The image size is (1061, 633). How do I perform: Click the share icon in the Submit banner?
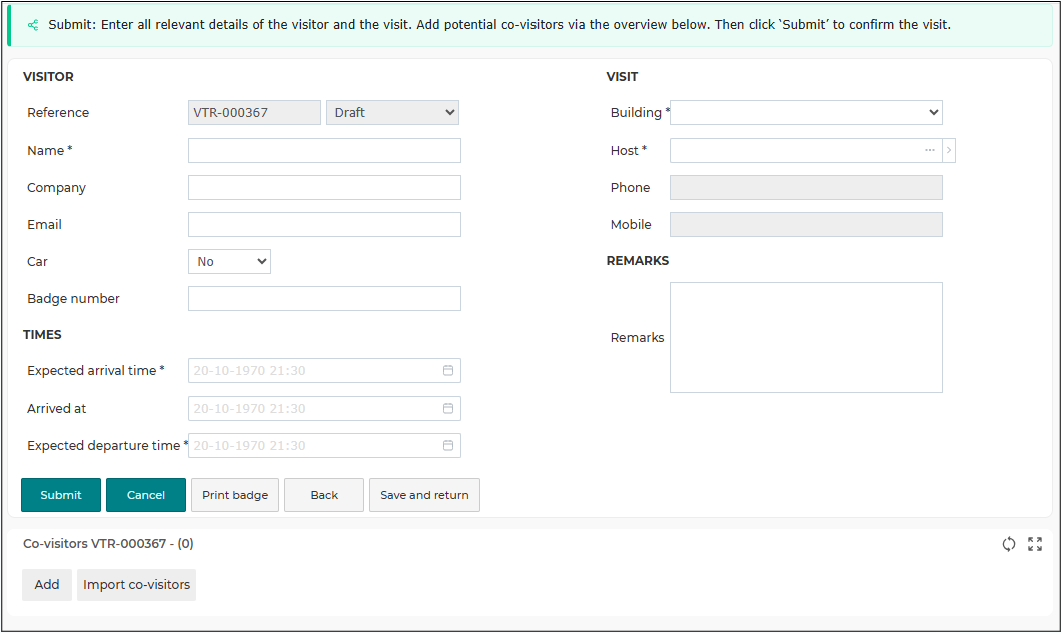click(32, 25)
